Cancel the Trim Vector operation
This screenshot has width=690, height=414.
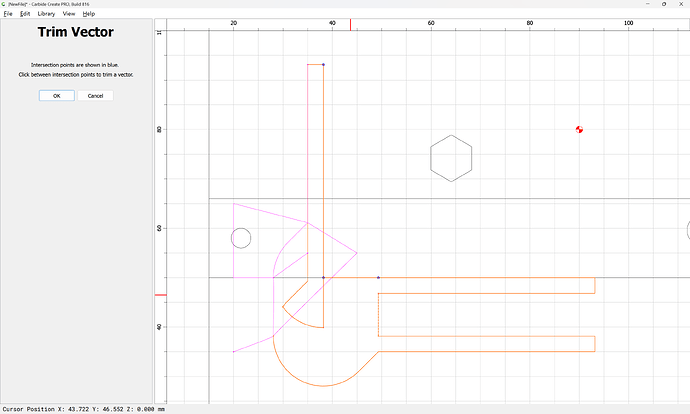pyautogui.click(x=95, y=95)
